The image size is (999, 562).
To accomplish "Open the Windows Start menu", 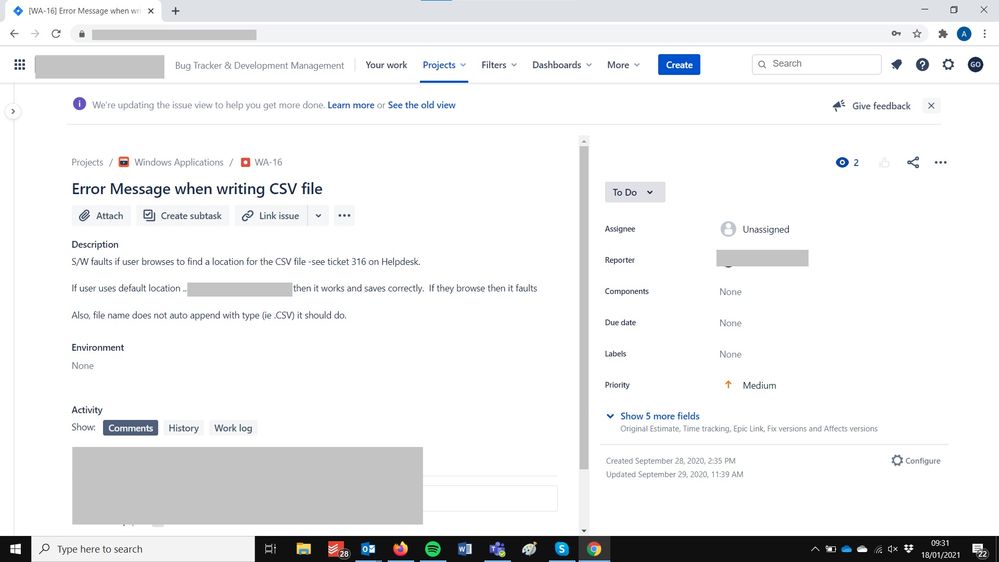I will 15,549.
